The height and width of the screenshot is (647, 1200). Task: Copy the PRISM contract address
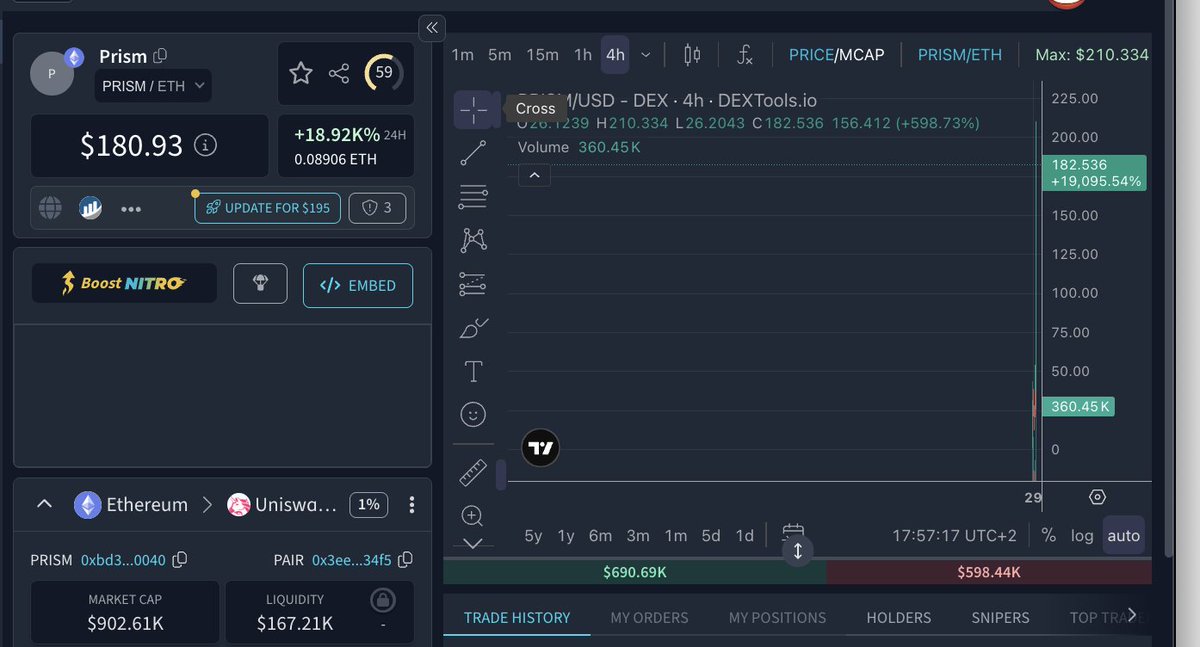tap(181, 560)
